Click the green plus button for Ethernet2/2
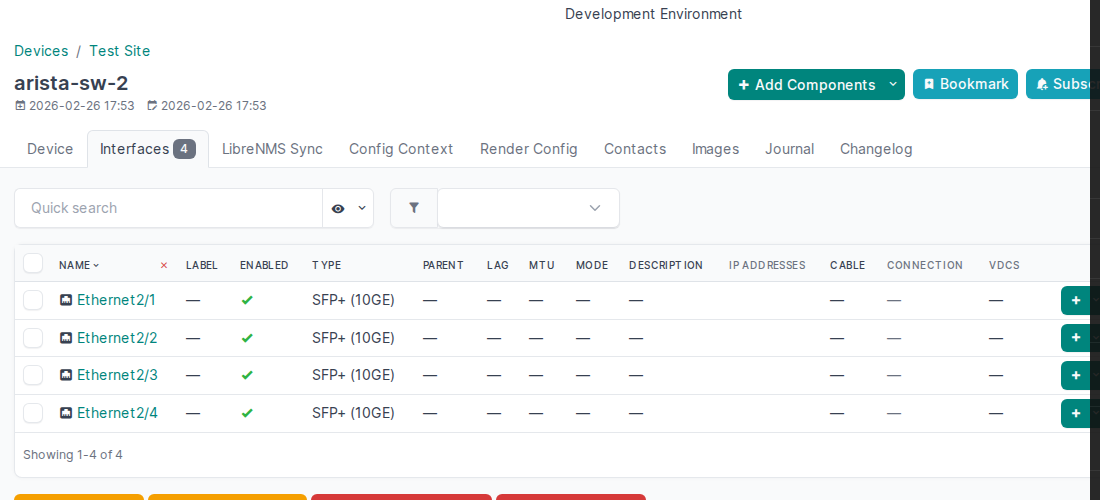1100x500 pixels. [x=1076, y=338]
